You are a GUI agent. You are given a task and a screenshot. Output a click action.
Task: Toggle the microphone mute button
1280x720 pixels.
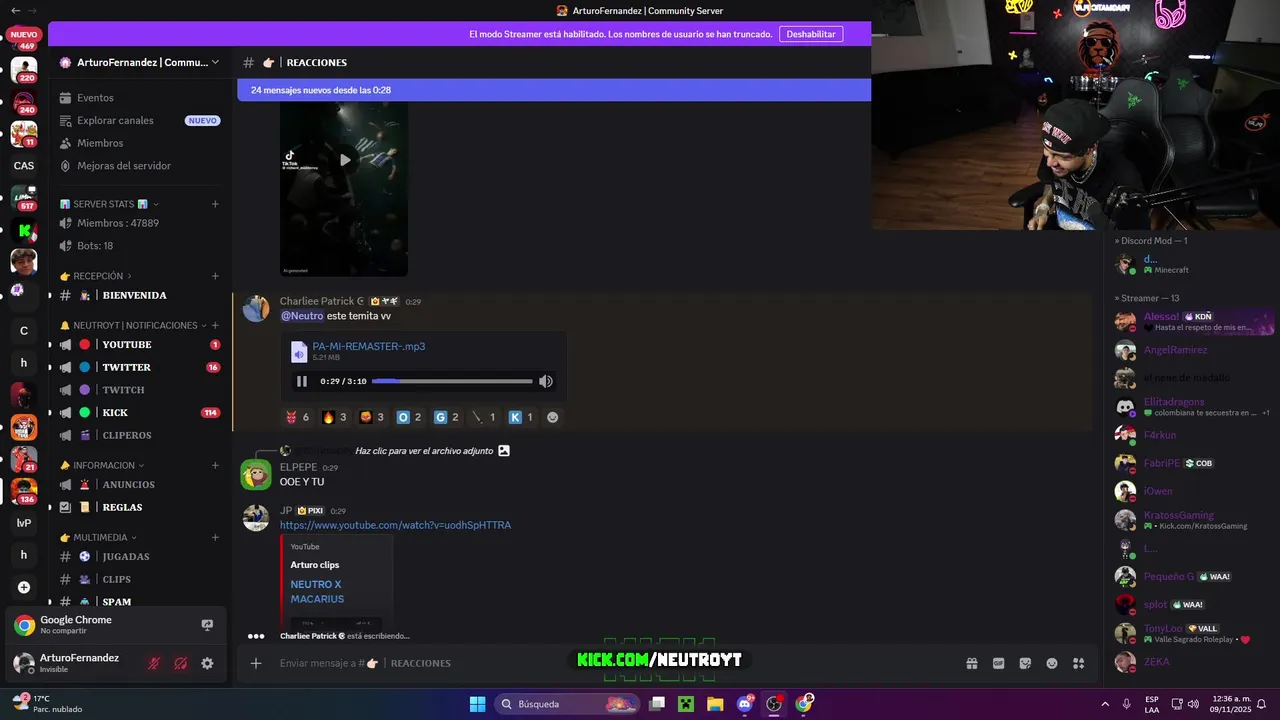click(154, 663)
